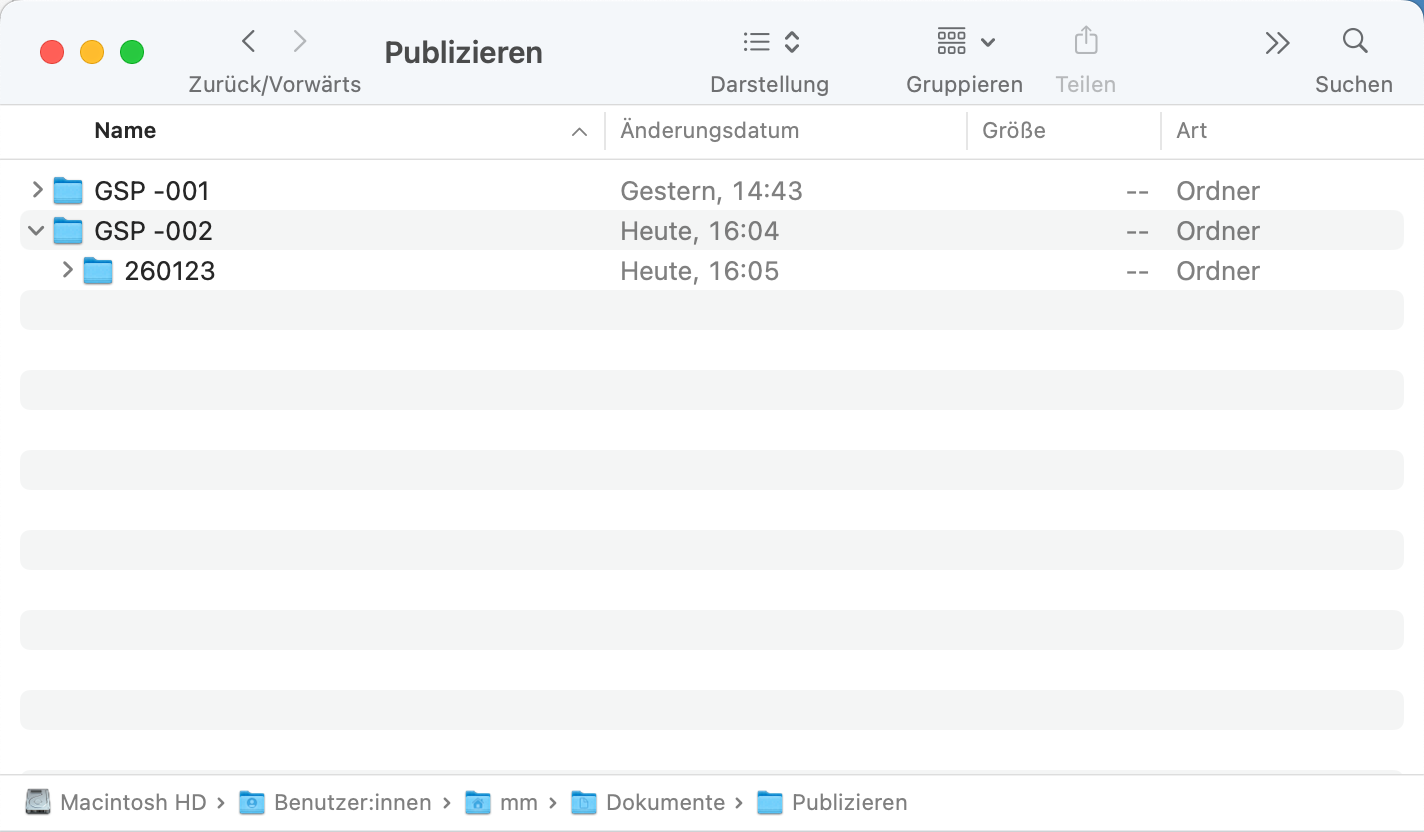Click the Macintosh HD disk icon
Image resolution: width=1424 pixels, height=832 pixels.
coord(38,802)
